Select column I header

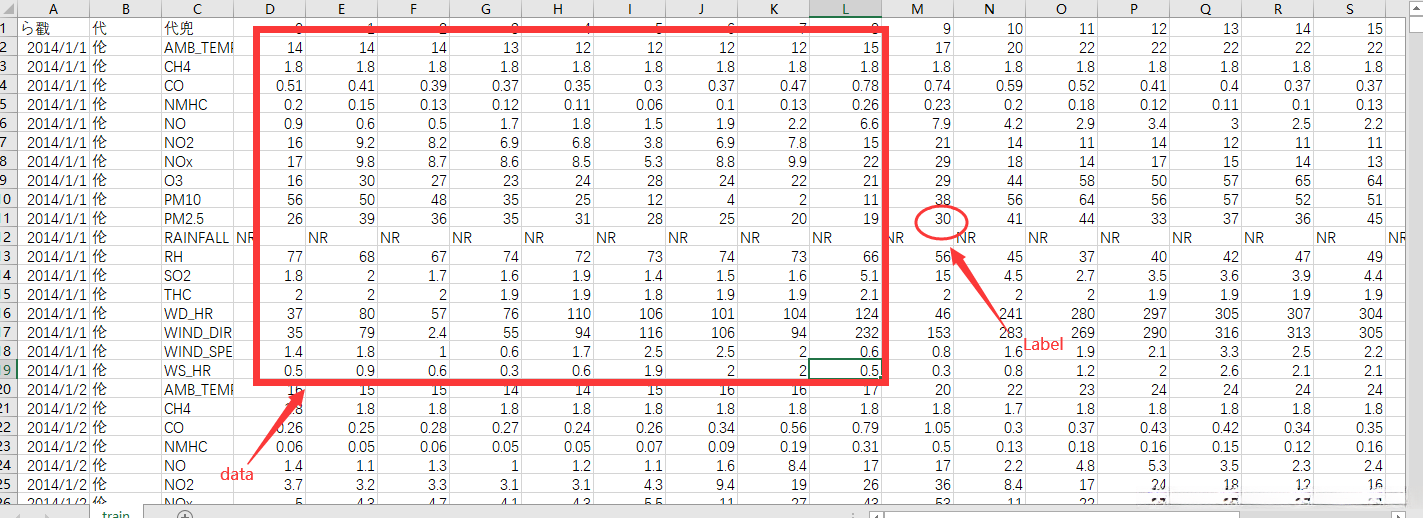point(629,8)
